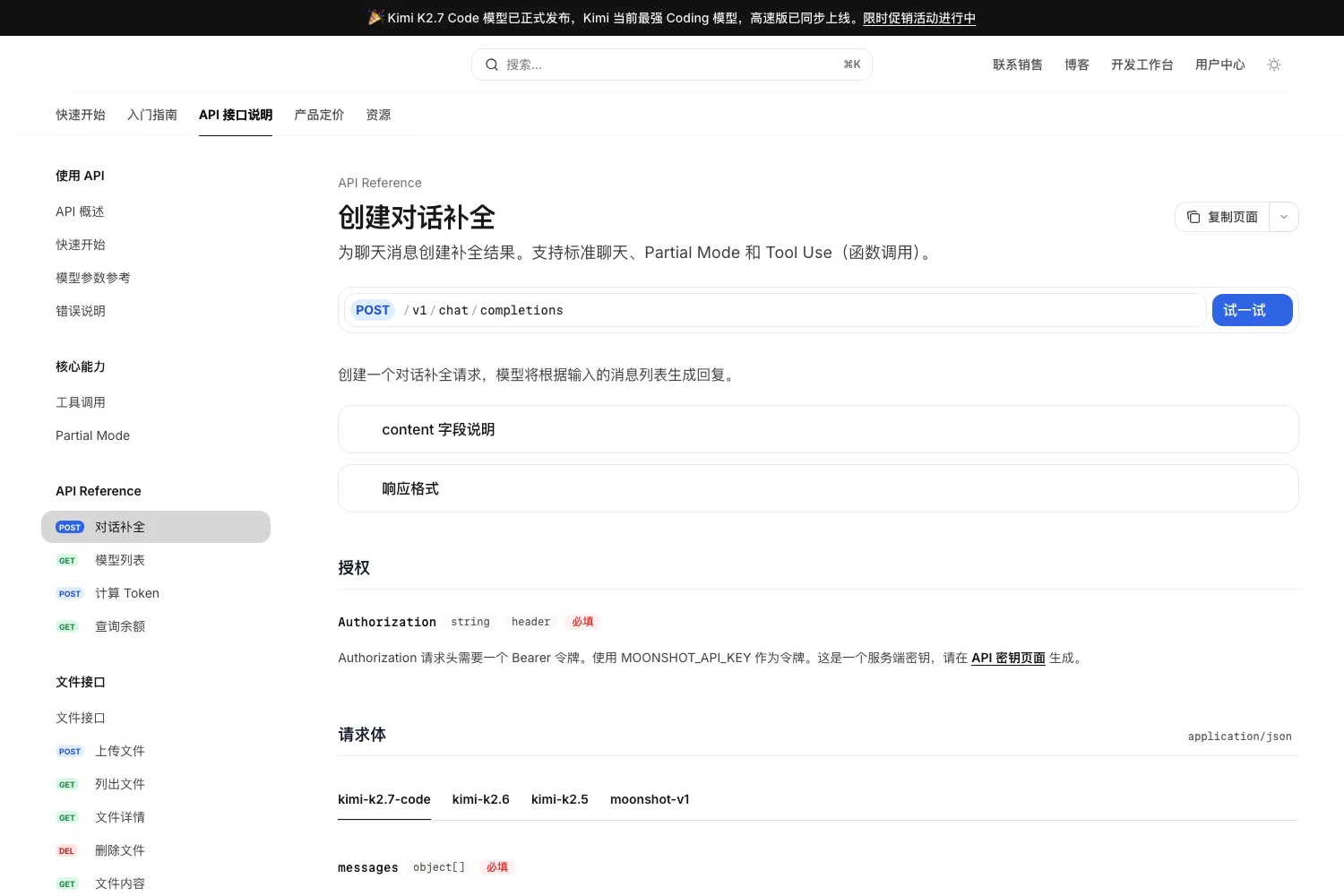Click the POST method badge in endpoint bar
The width and height of the screenshot is (1344, 896).
click(x=373, y=310)
